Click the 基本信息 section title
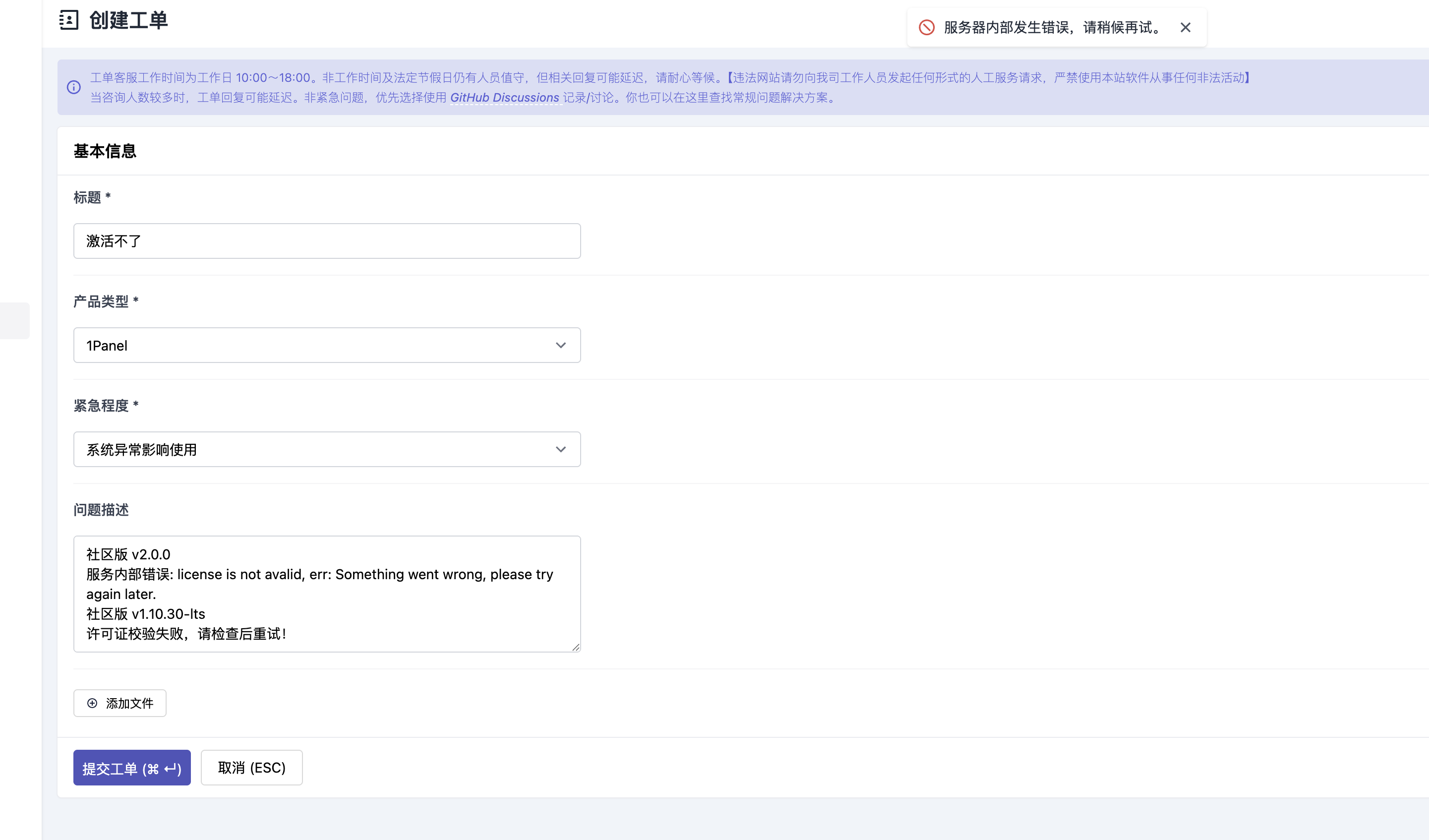 tap(105, 151)
